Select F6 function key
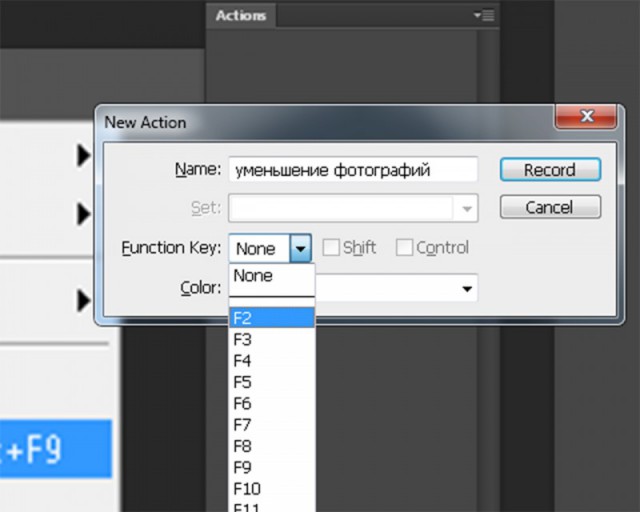Viewport: 640px width, 512px height. tap(272, 403)
